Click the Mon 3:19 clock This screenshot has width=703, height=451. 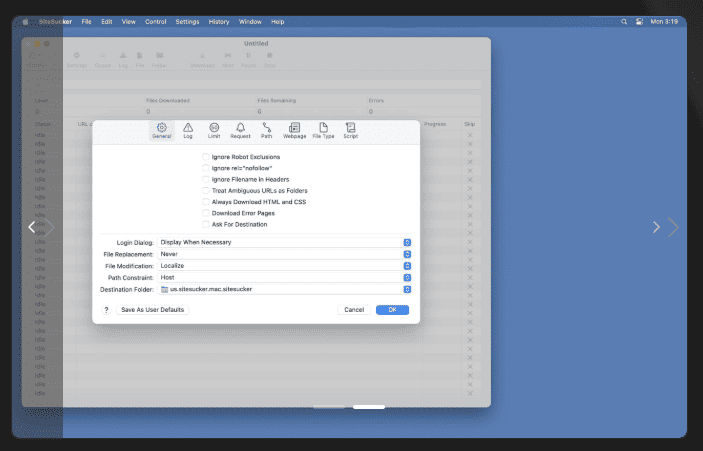(664, 22)
